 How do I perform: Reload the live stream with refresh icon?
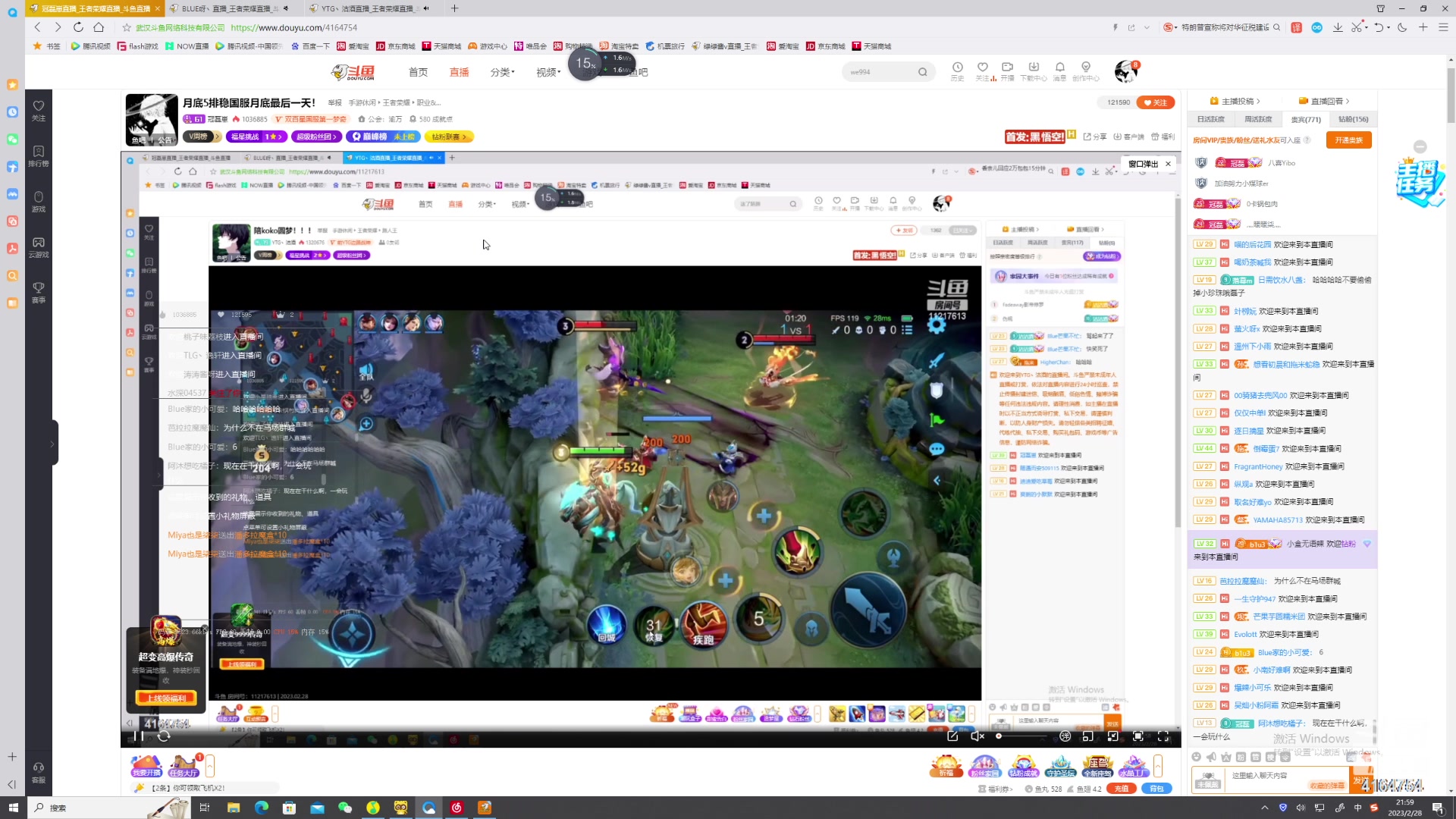[x=164, y=736]
